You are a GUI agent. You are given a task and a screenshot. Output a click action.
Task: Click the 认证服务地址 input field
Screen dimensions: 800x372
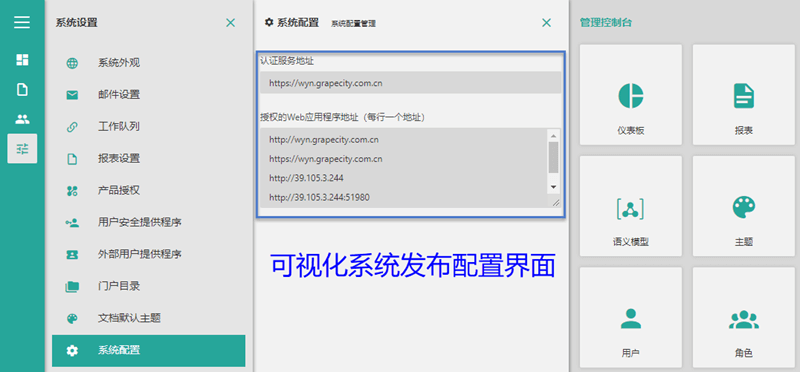point(410,83)
